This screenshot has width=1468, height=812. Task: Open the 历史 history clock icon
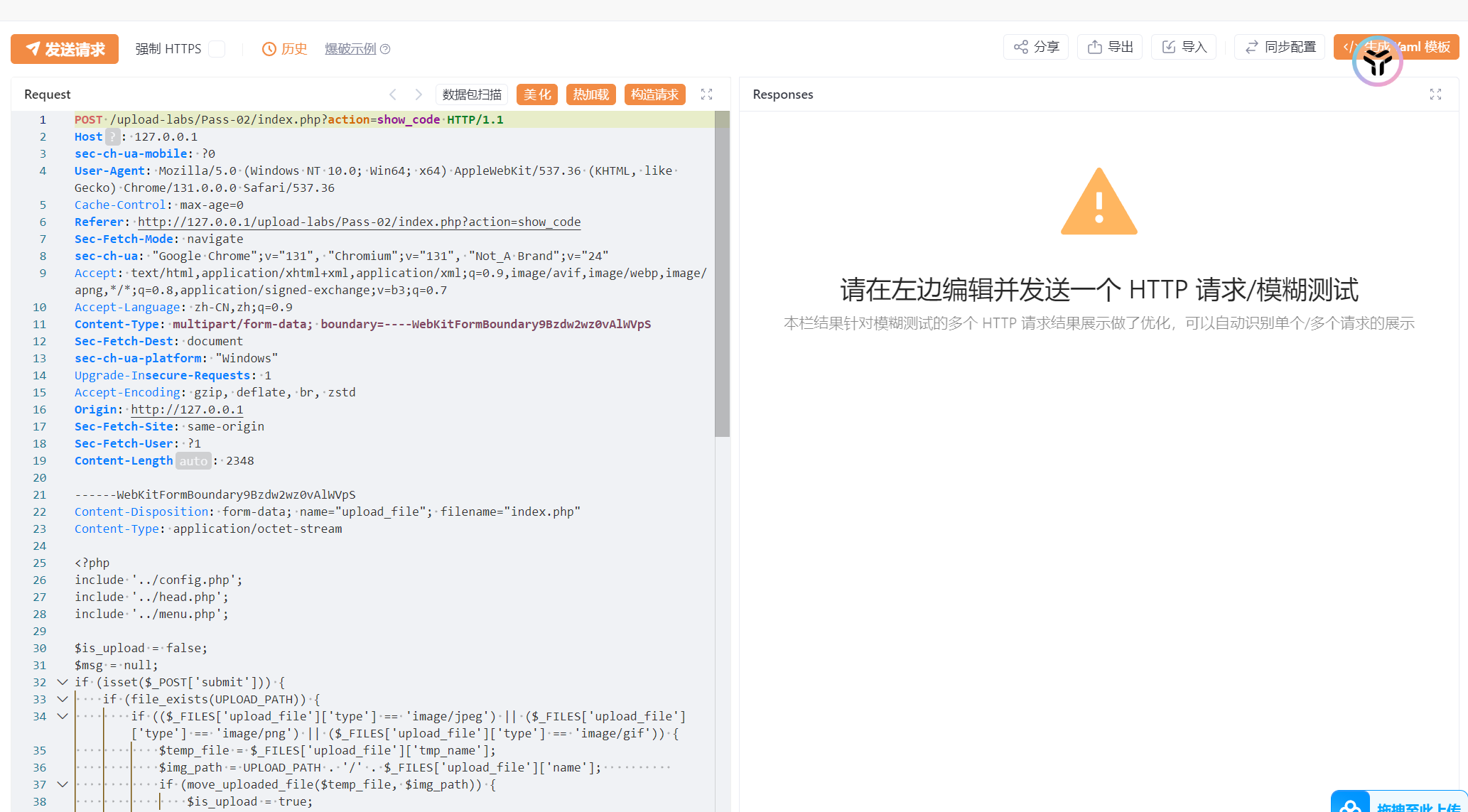coord(269,49)
